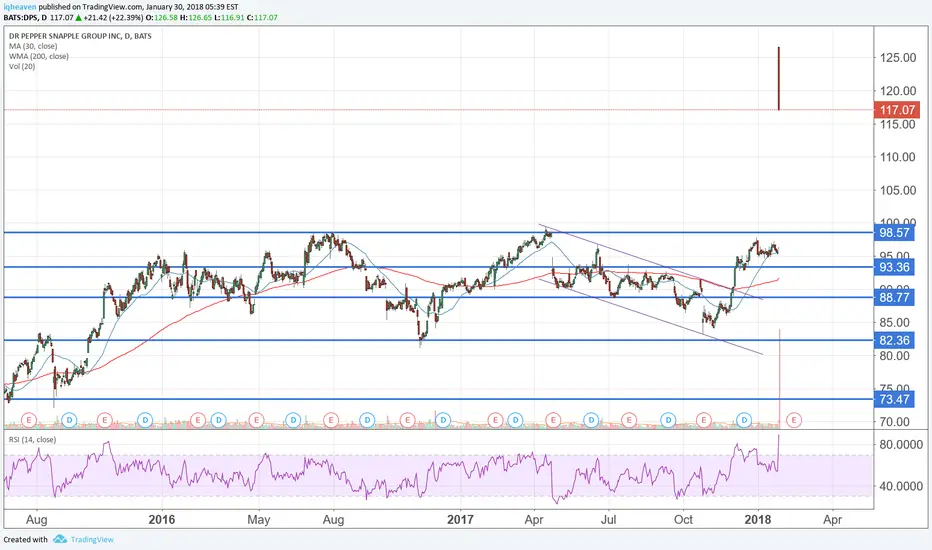The height and width of the screenshot is (550, 932).
Task: Click the blue 82.36 price level label
Action: click(x=895, y=340)
